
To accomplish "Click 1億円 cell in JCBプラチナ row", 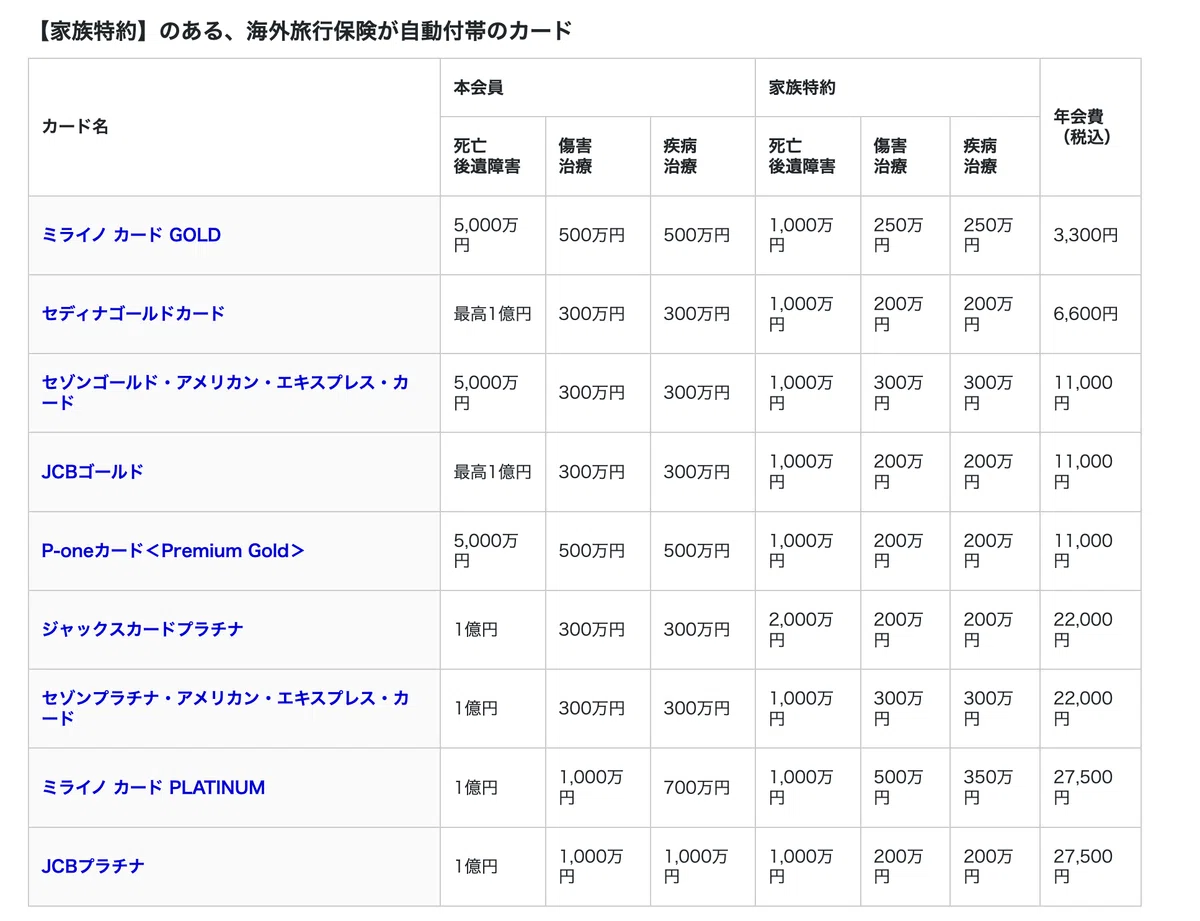I will point(493,866).
